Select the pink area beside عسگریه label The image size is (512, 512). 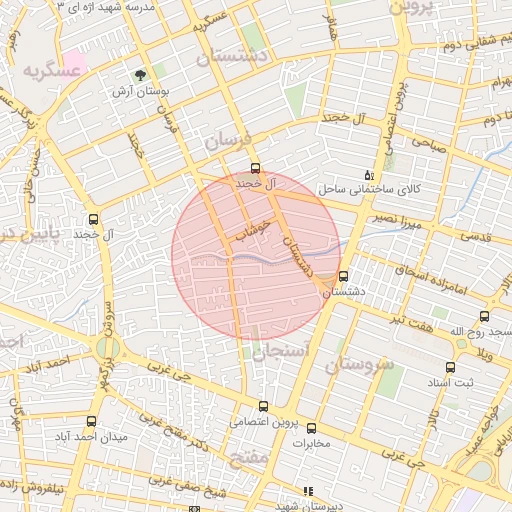(75, 62)
